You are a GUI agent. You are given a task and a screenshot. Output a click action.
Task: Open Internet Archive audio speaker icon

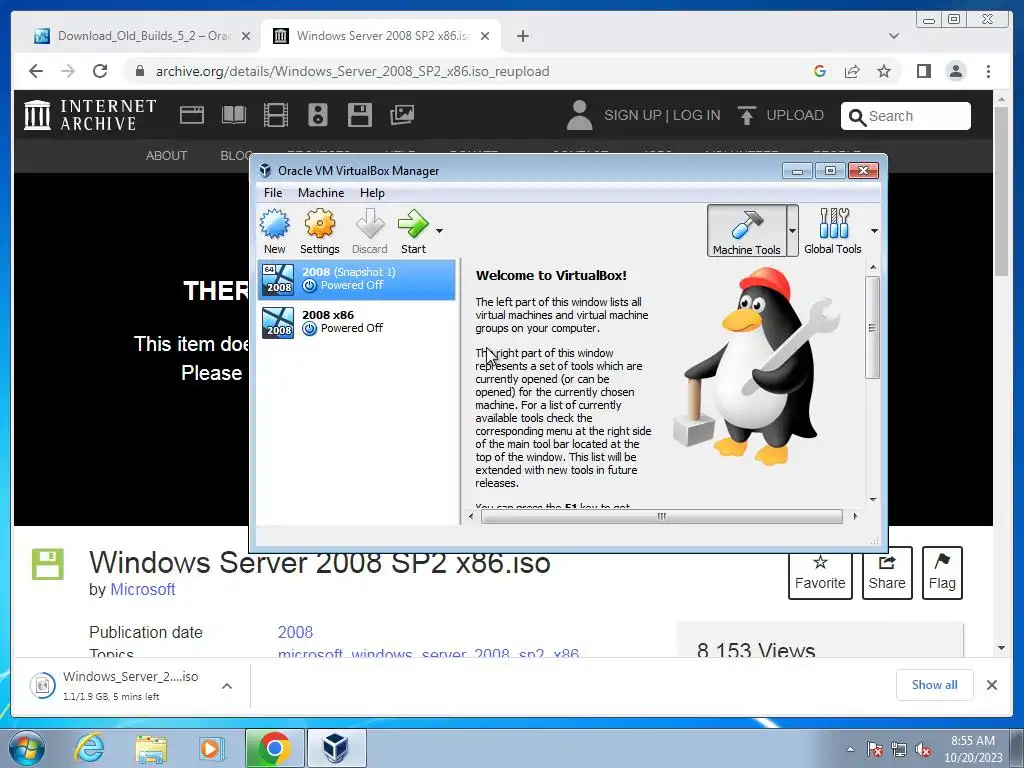coord(318,115)
